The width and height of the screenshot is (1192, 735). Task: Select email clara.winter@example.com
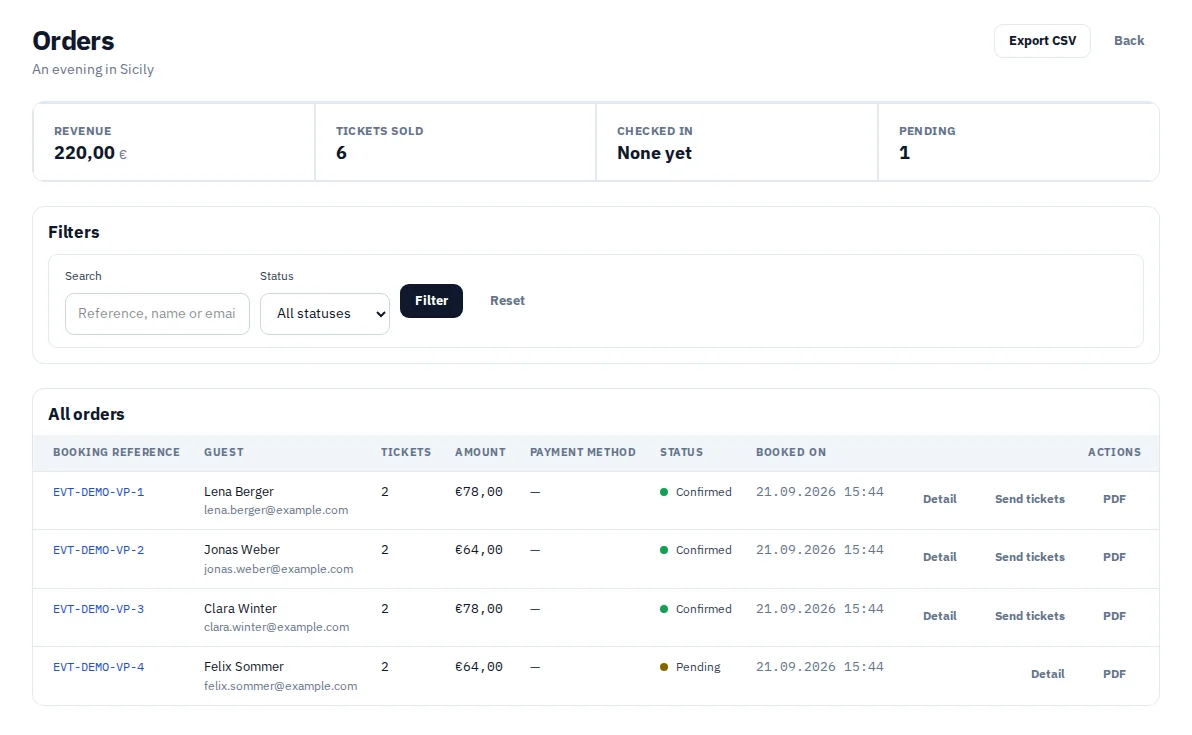277,627
